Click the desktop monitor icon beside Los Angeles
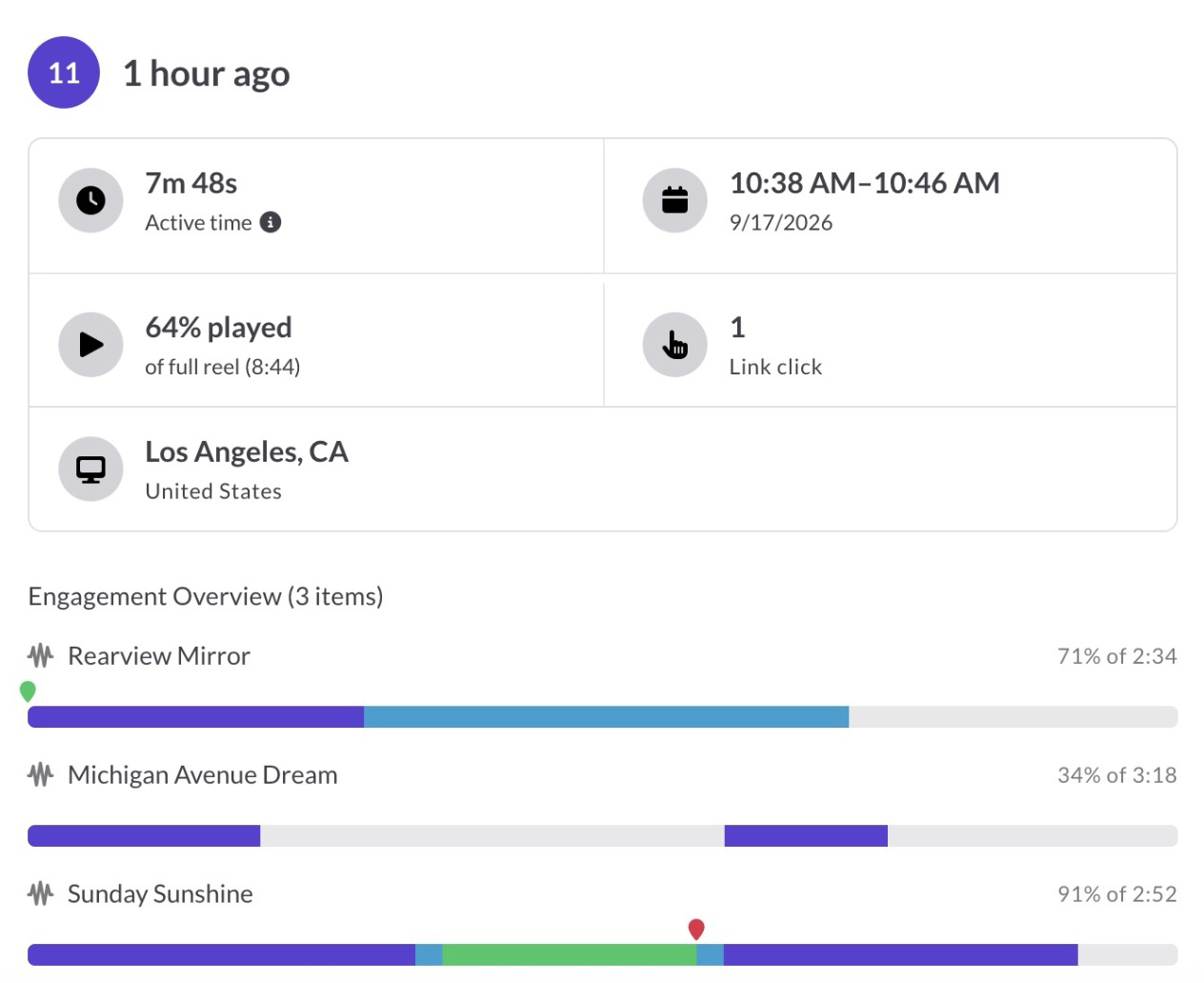The height and width of the screenshot is (983, 1204). [90, 469]
